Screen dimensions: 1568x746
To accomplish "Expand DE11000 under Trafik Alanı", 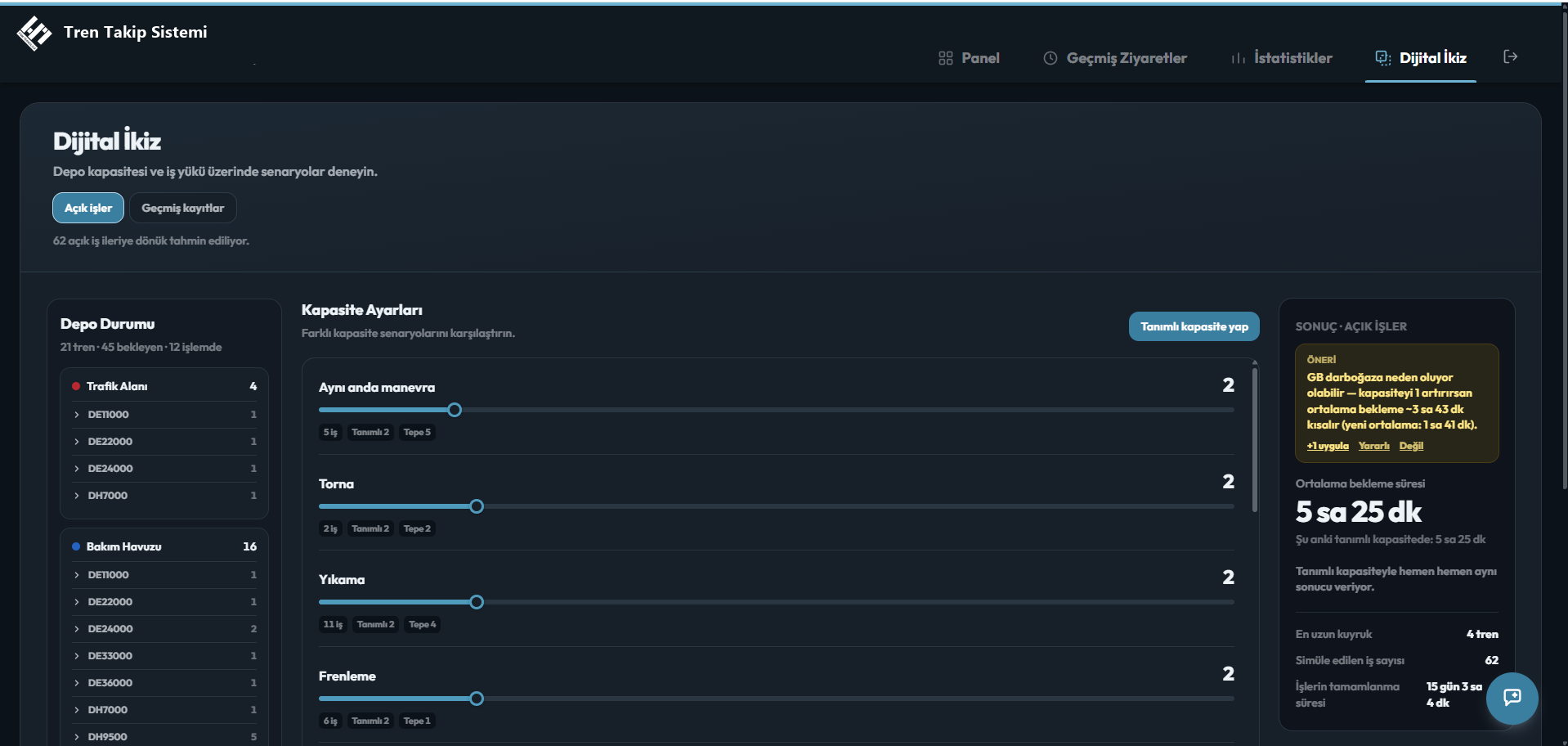I will coord(164,415).
